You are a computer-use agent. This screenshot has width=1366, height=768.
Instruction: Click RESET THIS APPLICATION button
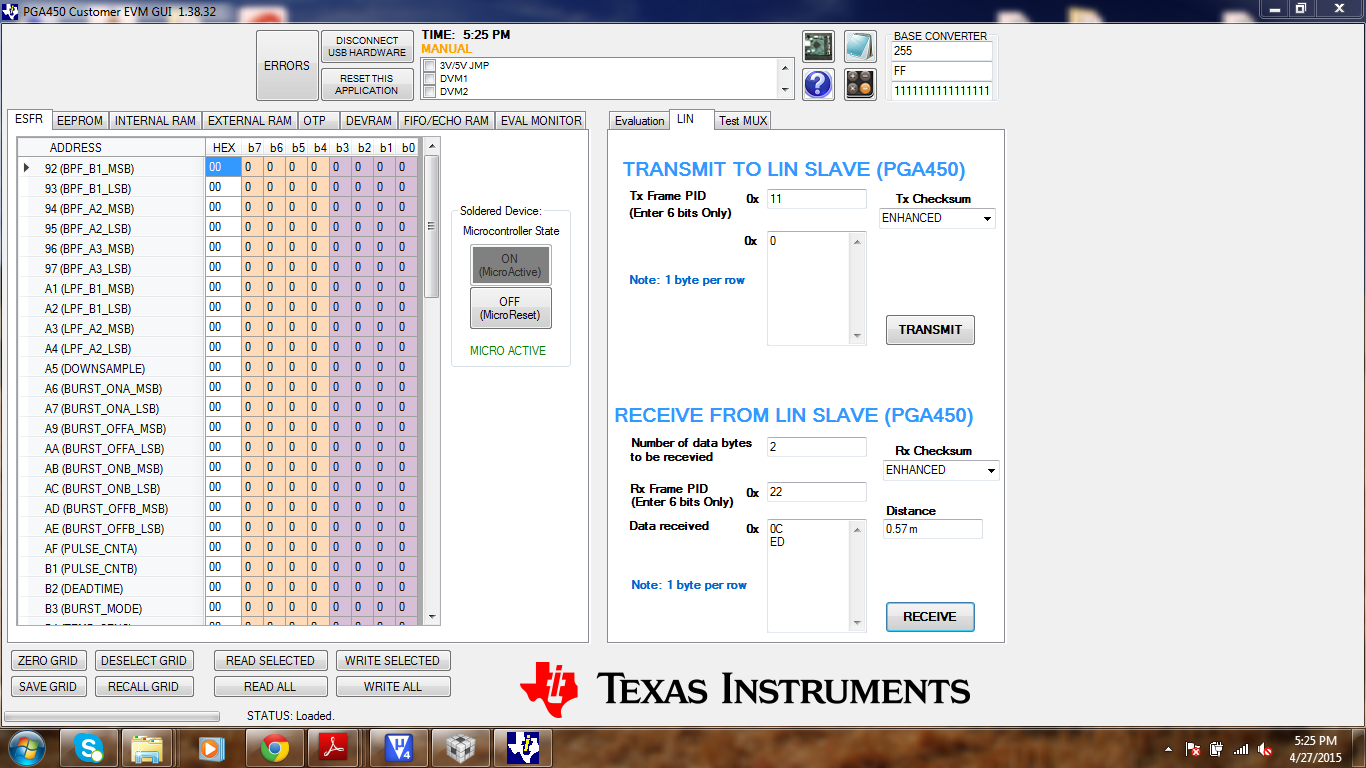point(367,84)
